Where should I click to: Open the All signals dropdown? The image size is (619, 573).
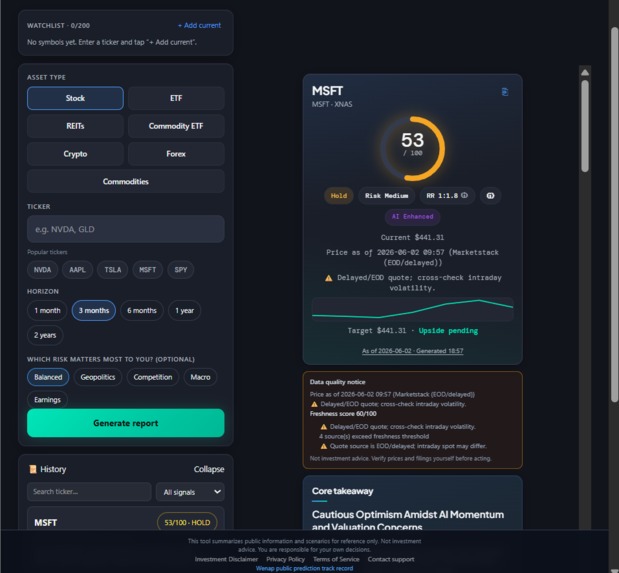(x=190, y=492)
